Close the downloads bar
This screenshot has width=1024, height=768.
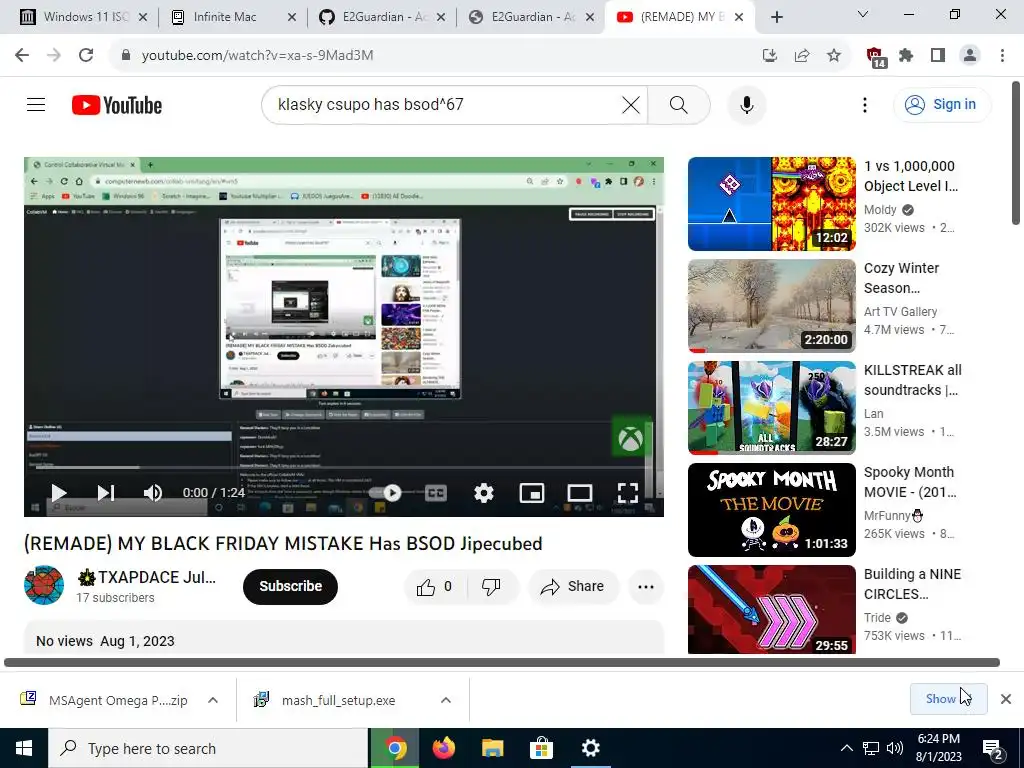(x=1006, y=699)
